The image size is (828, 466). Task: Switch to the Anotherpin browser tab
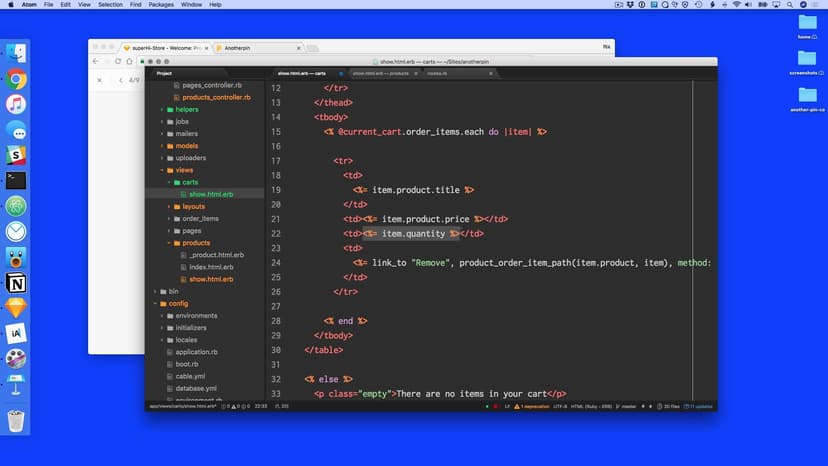pyautogui.click(x=254, y=47)
